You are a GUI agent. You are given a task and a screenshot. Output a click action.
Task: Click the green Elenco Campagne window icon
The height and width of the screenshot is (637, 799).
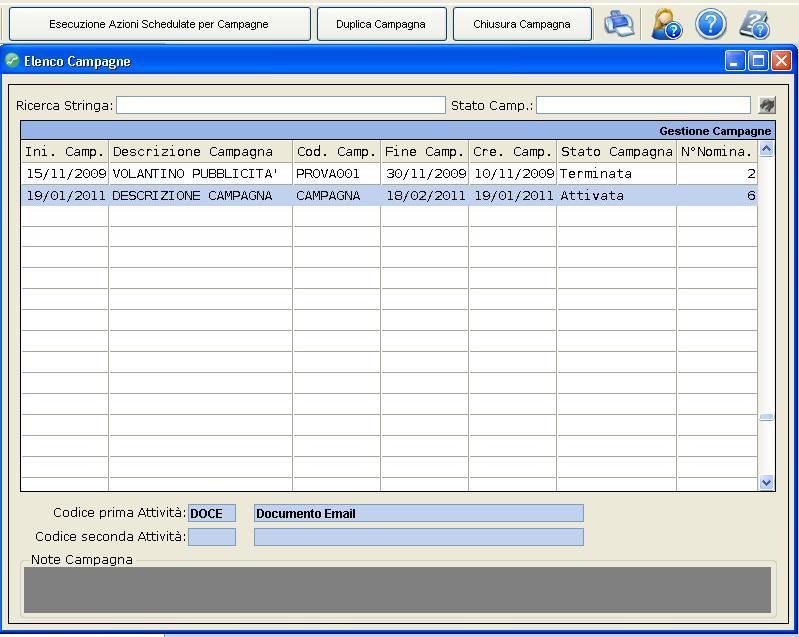pyautogui.click(x=12, y=61)
